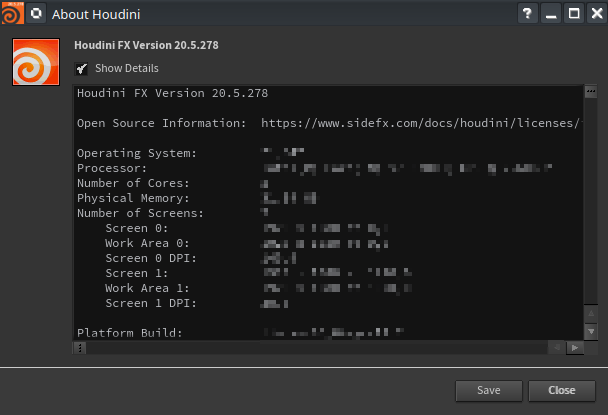Click the 'Processor:' label
608x415 pixels.
click(x=112, y=168)
